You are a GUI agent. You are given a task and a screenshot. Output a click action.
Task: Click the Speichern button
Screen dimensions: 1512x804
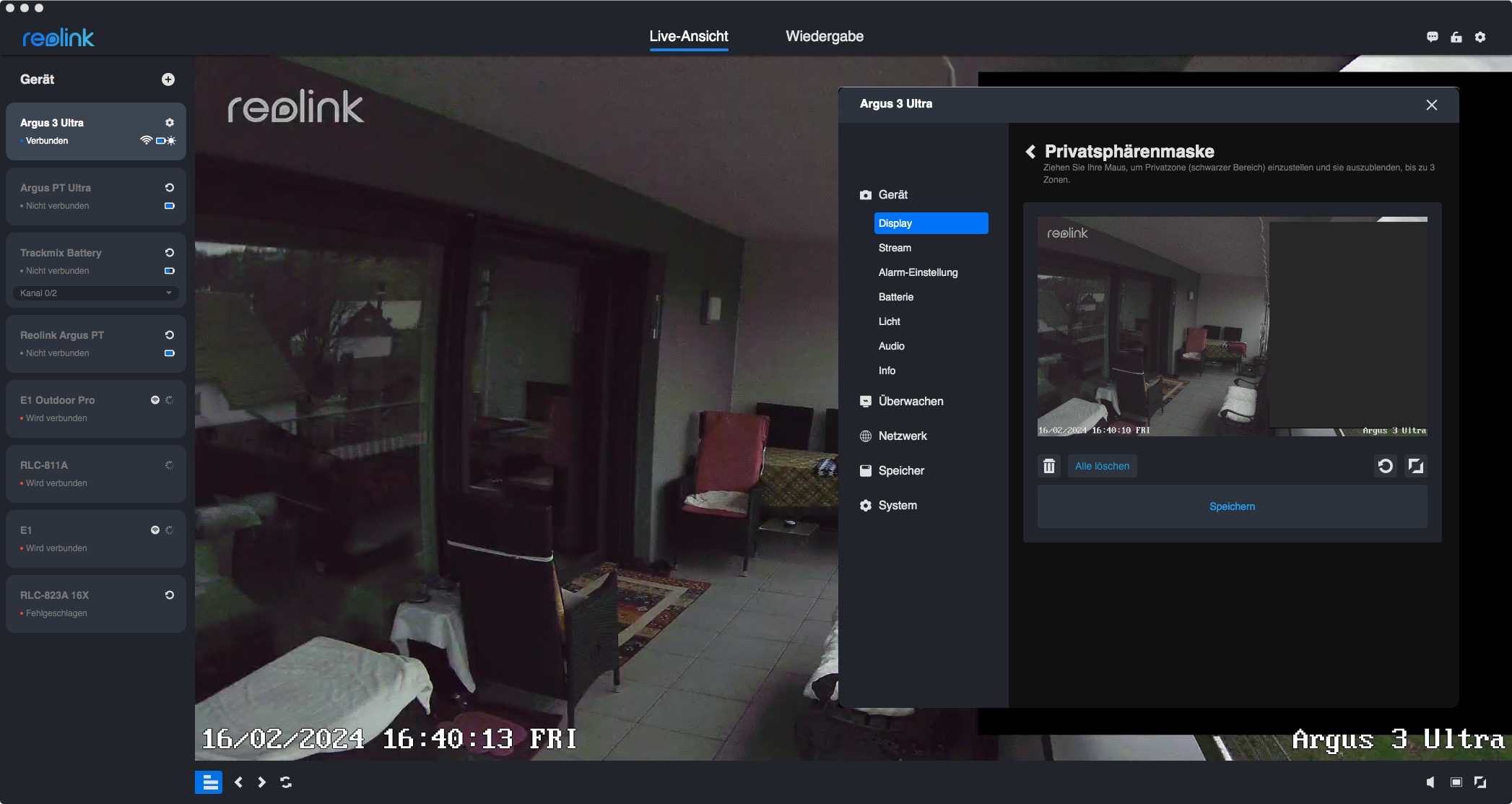point(1232,506)
